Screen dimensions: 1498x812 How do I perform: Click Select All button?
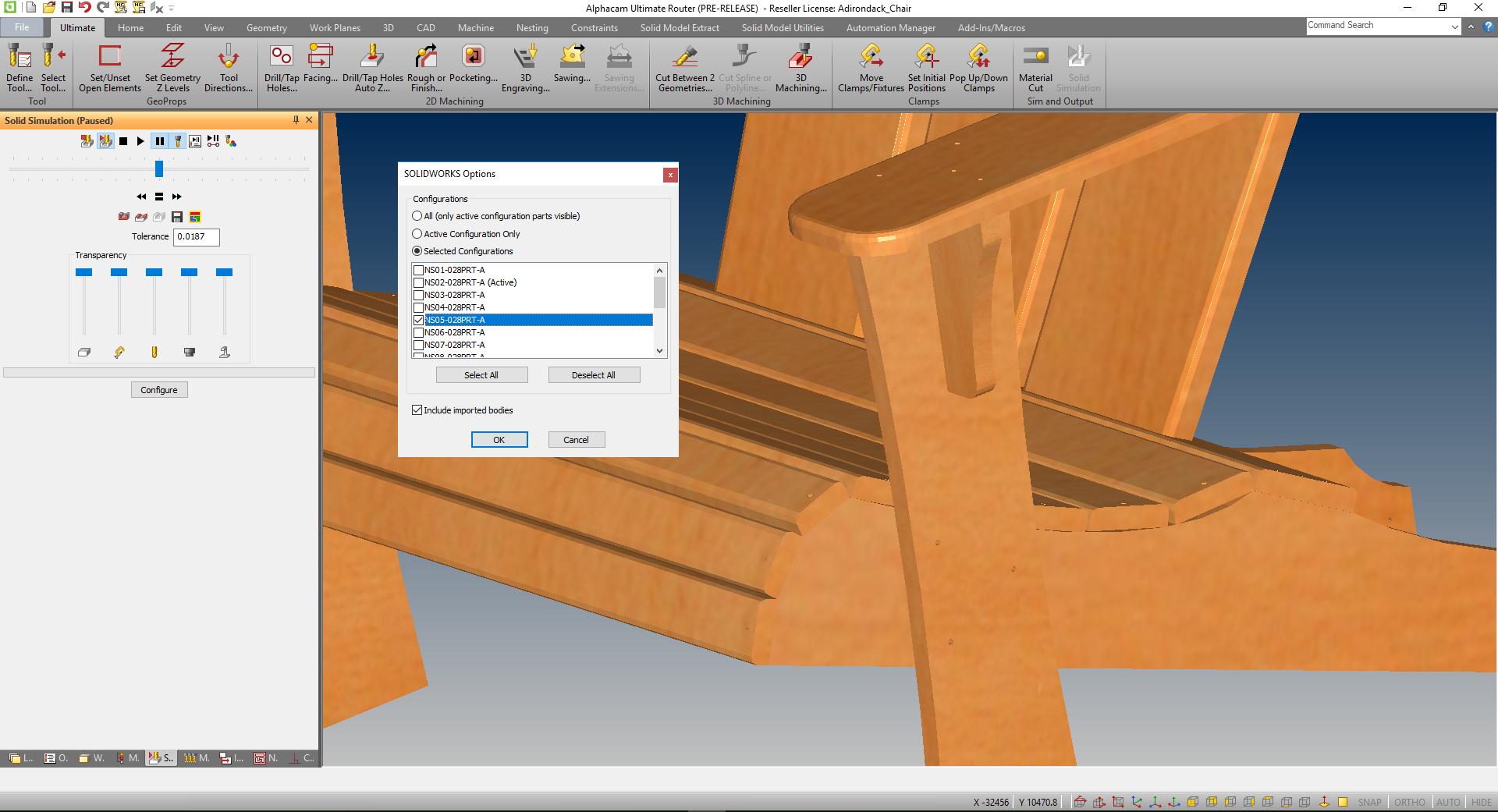481,375
